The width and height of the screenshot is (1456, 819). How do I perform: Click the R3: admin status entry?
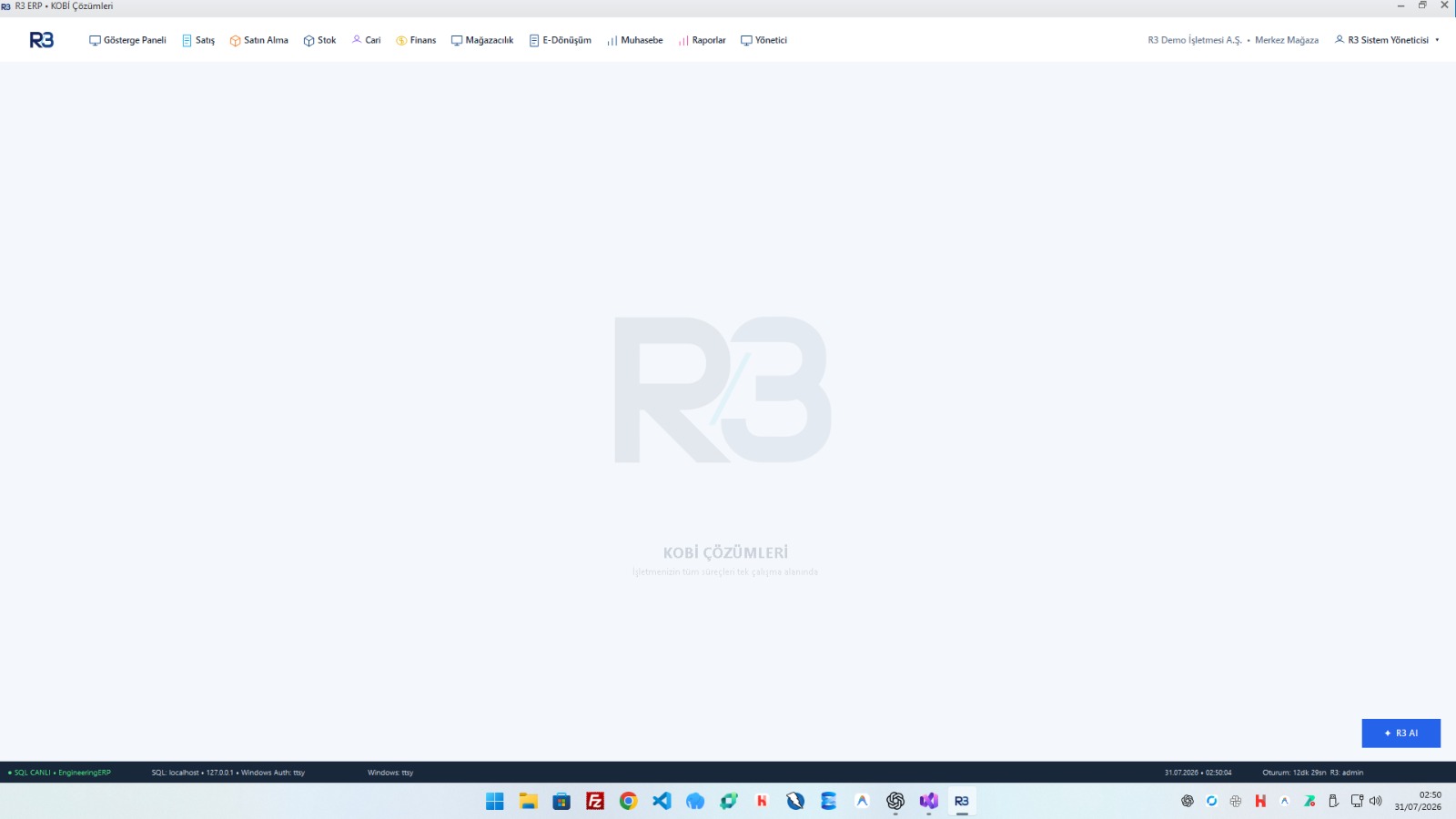point(1347,773)
